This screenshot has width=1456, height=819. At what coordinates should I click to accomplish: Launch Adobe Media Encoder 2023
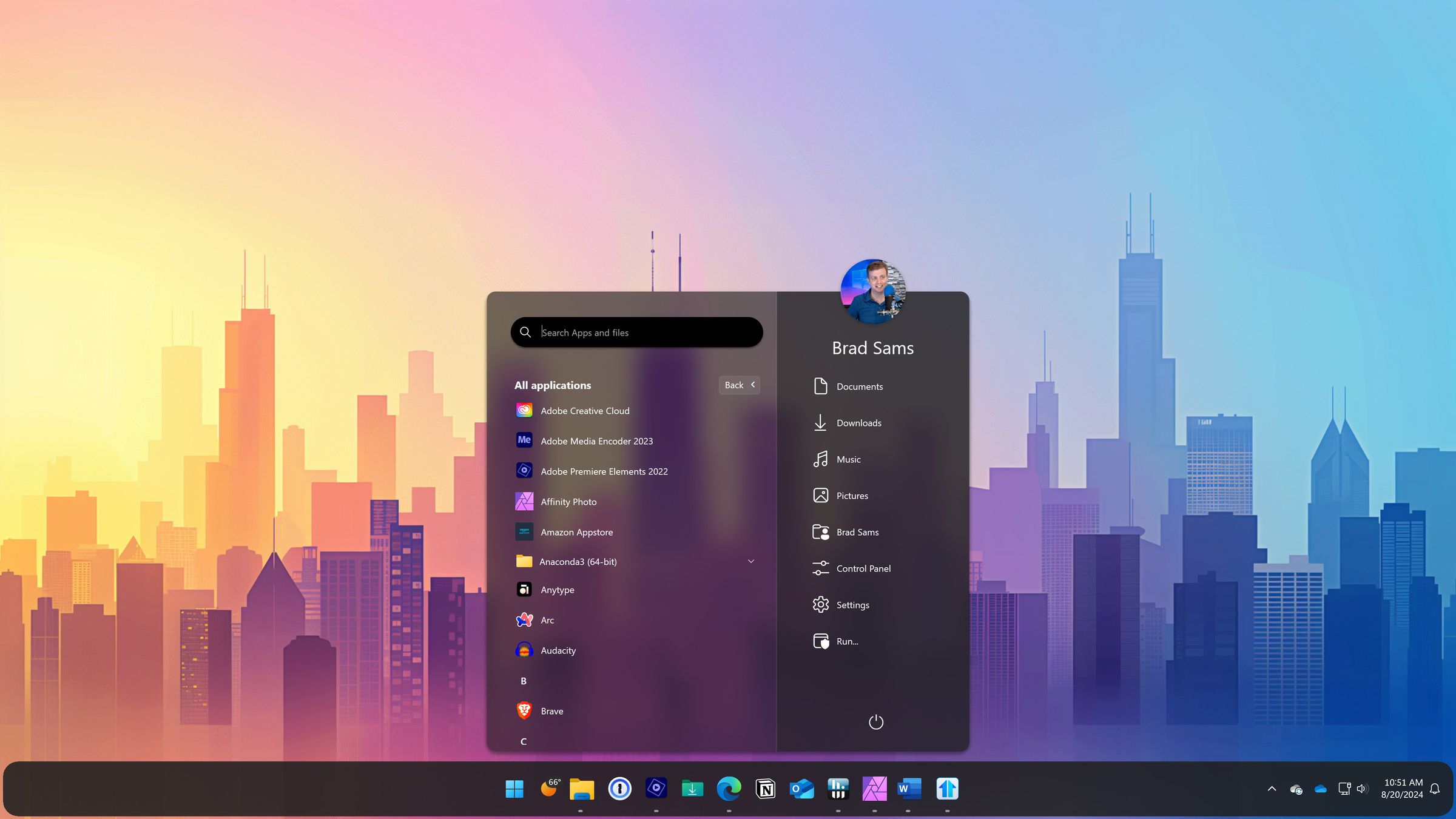(x=636, y=441)
